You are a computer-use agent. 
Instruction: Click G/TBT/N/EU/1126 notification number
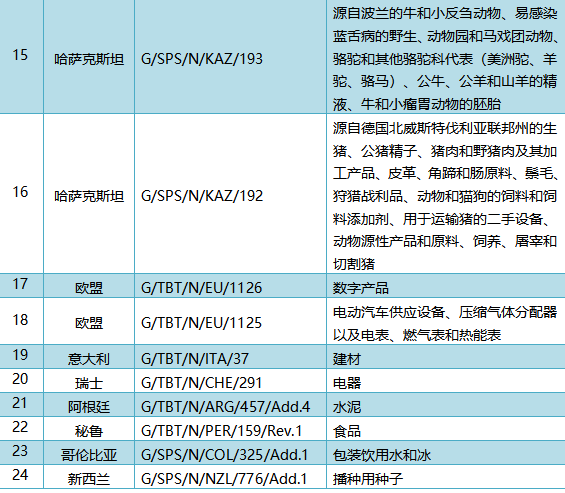pyautogui.click(x=201, y=288)
